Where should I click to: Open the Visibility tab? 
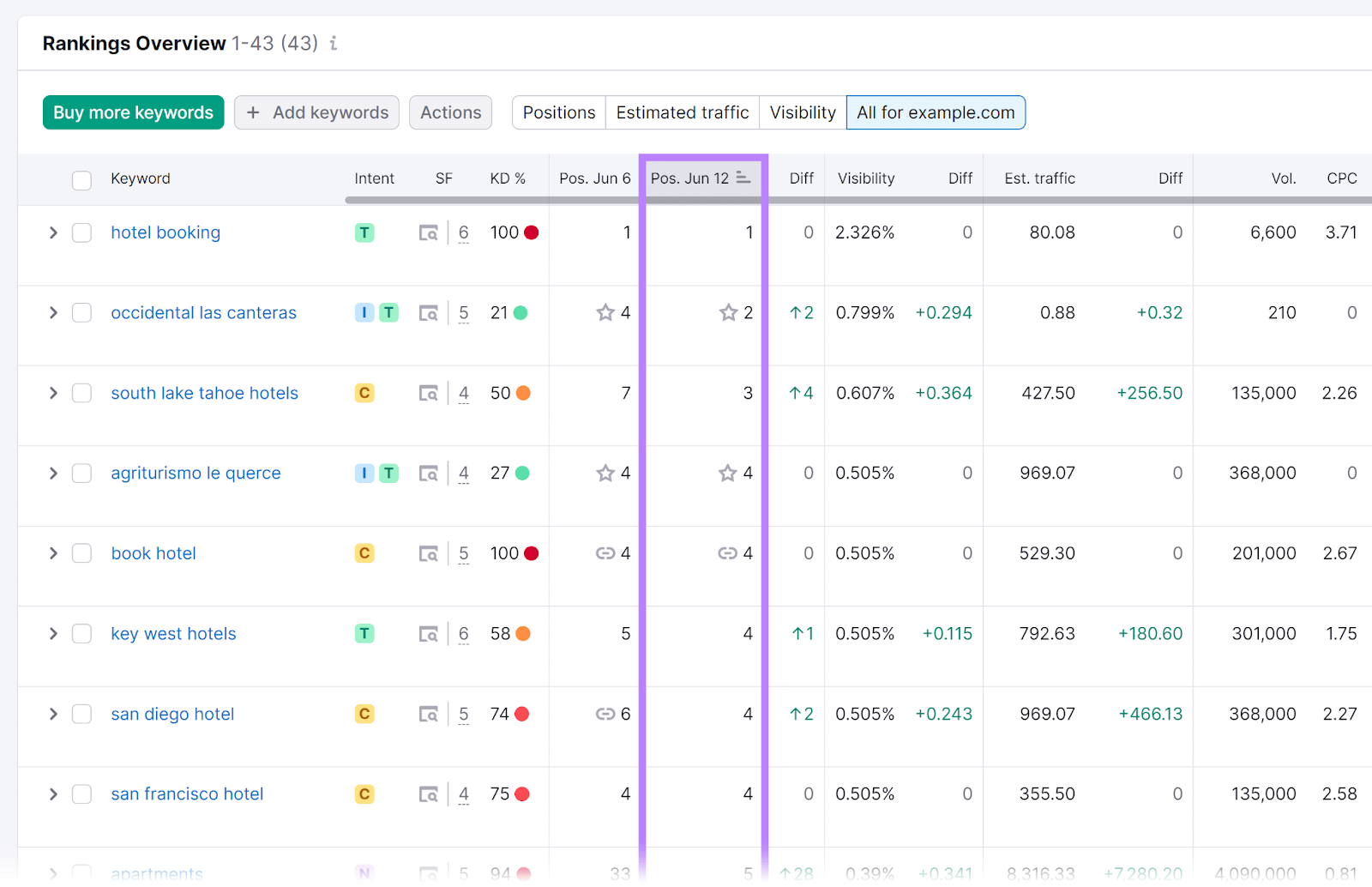coord(801,112)
